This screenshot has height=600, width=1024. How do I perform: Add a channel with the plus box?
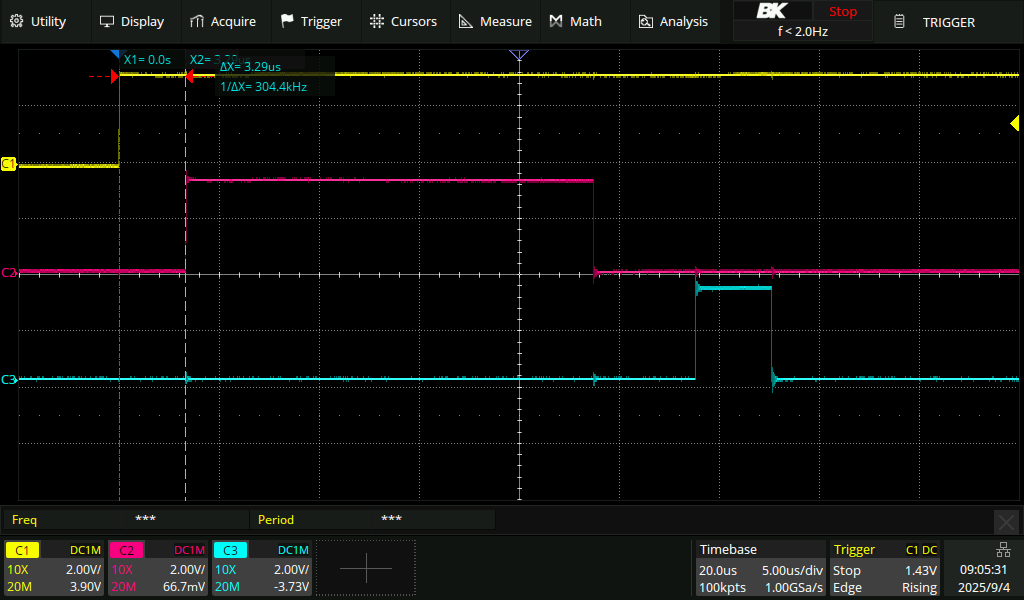366,568
